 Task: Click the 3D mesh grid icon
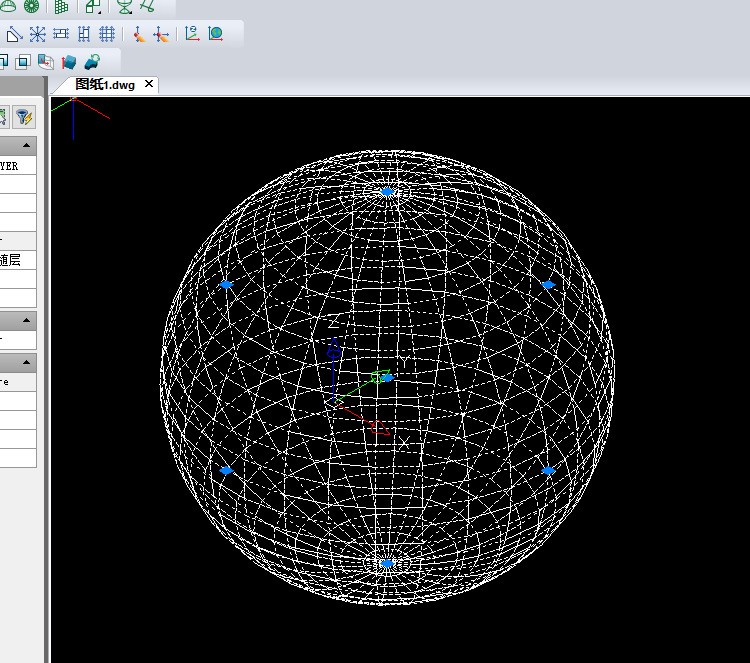pyautogui.click(x=61, y=7)
